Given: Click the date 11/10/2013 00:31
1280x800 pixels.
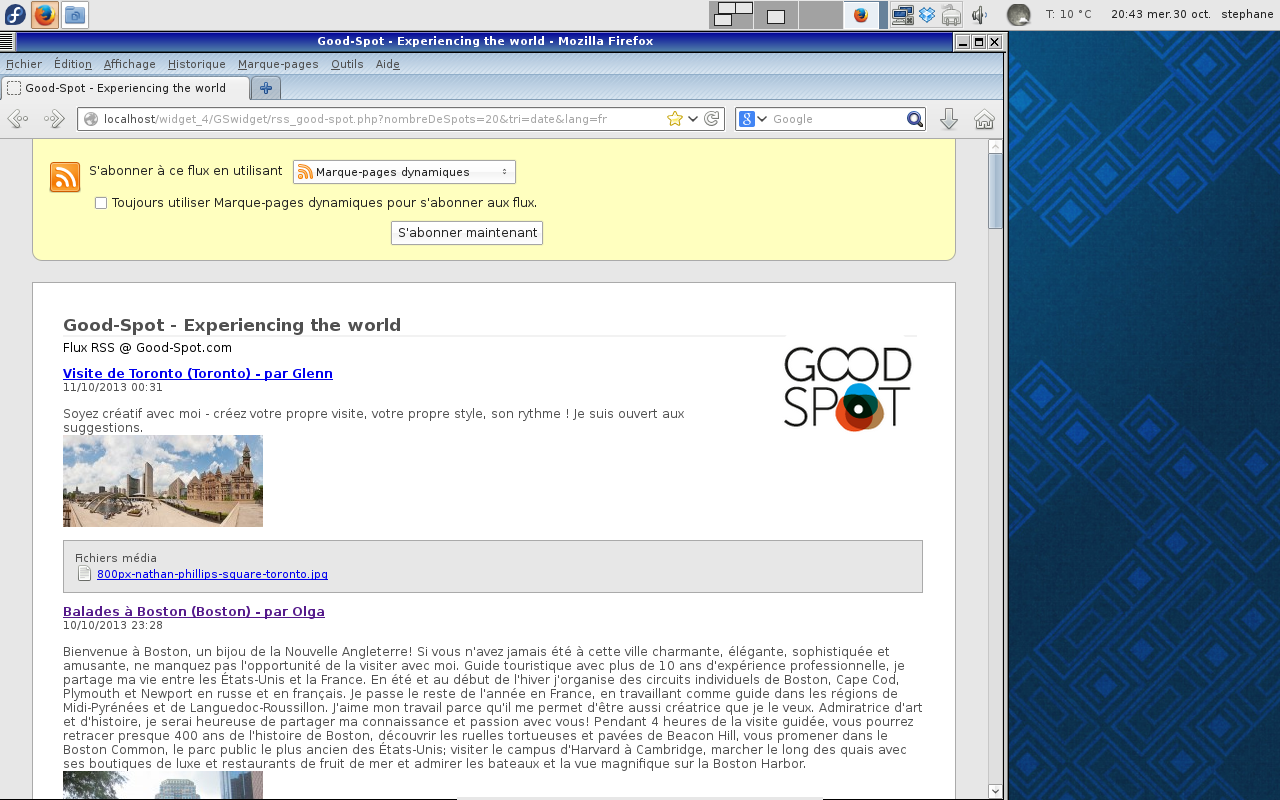Looking at the screenshot, I should point(113,387).
